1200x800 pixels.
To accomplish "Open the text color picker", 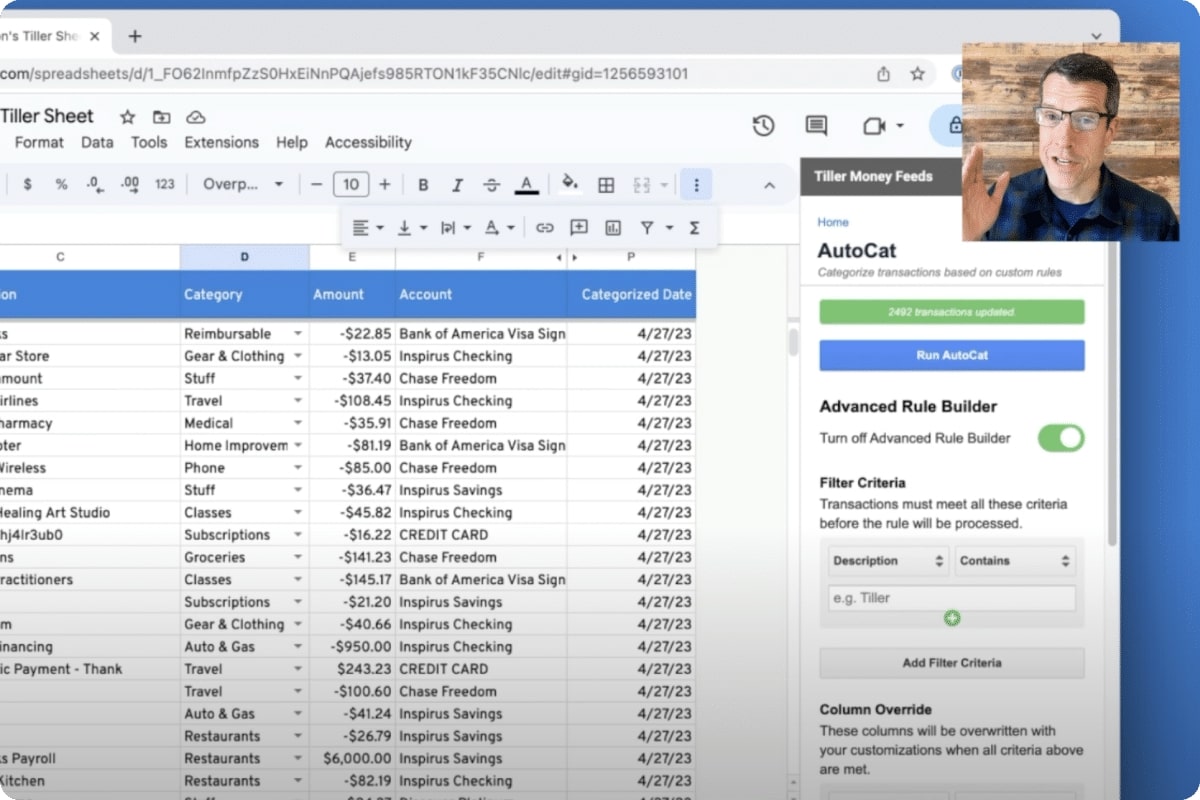I will (x=526, y=185).
